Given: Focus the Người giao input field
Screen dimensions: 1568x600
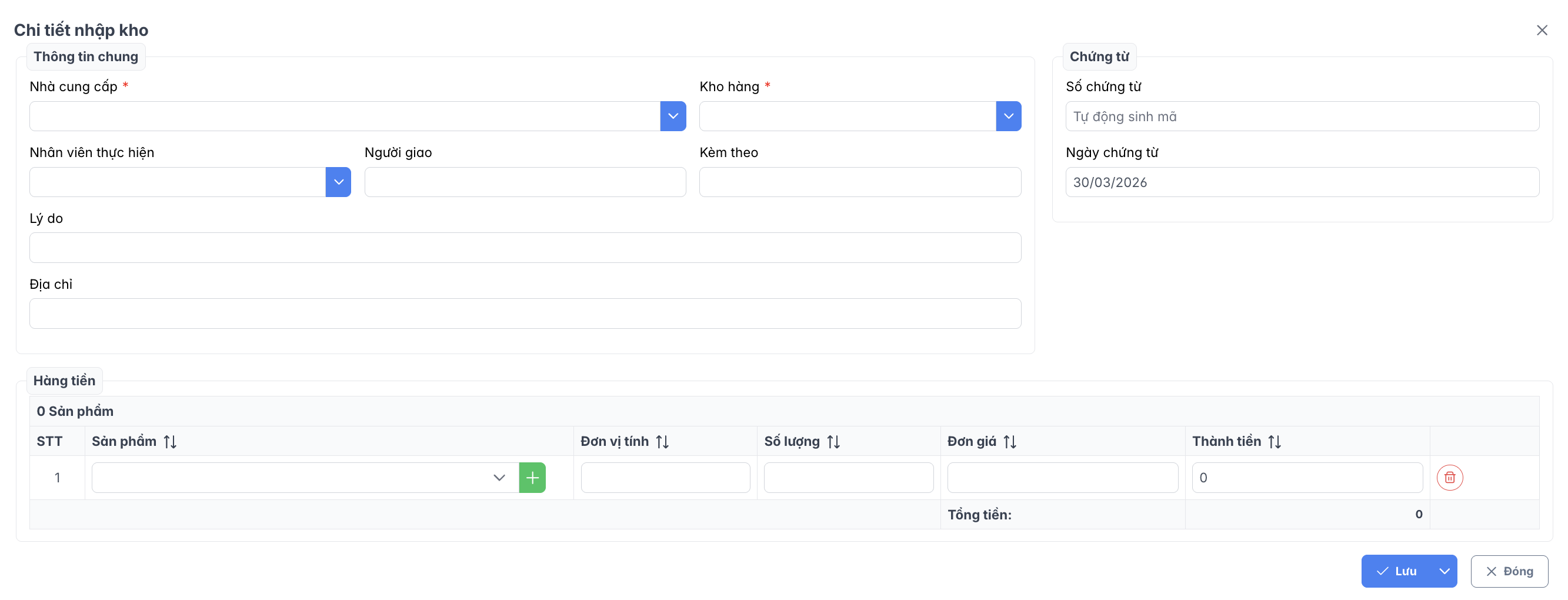Looking at the screenshot, I should (525, 182).
